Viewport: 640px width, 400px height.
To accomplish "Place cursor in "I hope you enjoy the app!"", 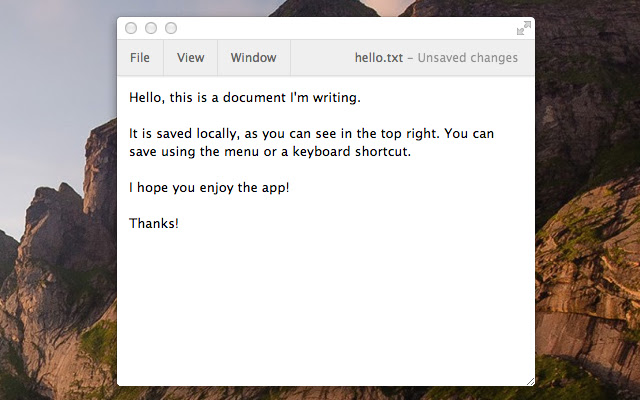I will click(x=209, y=188).
